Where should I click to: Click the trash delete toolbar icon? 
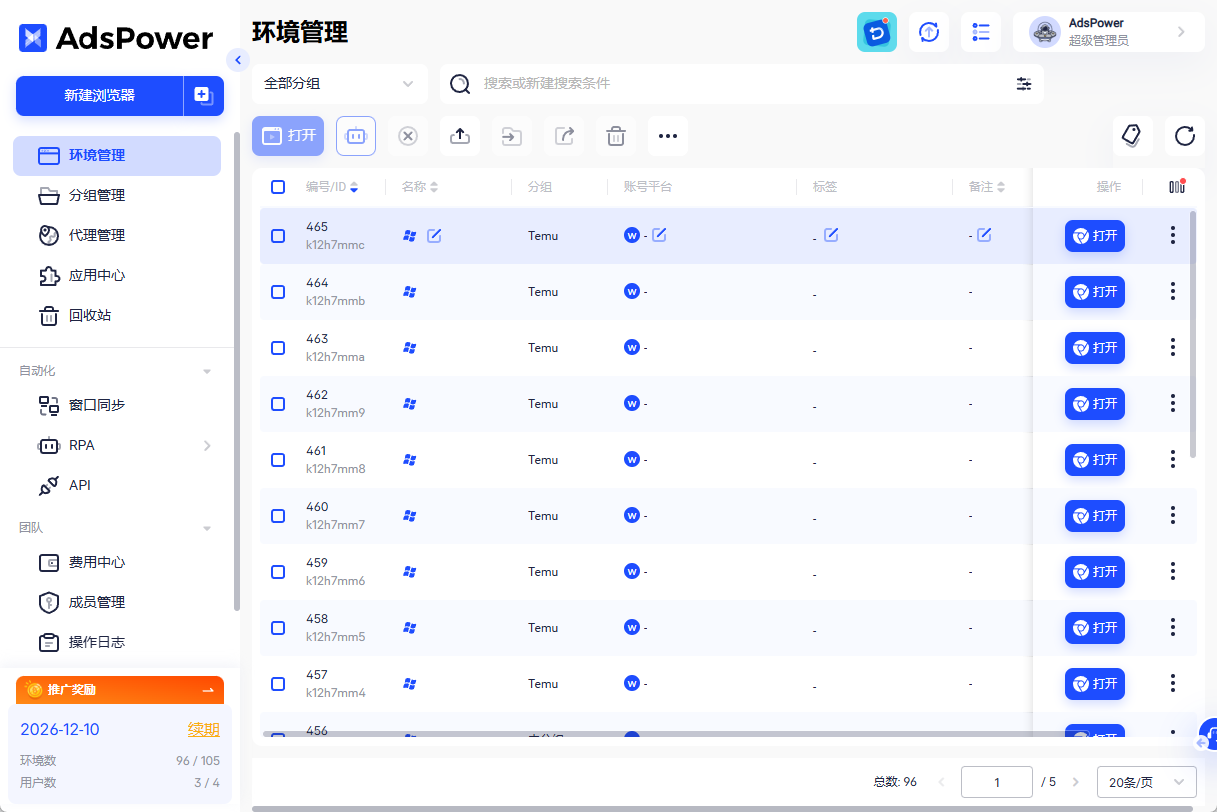click(616, 136)
